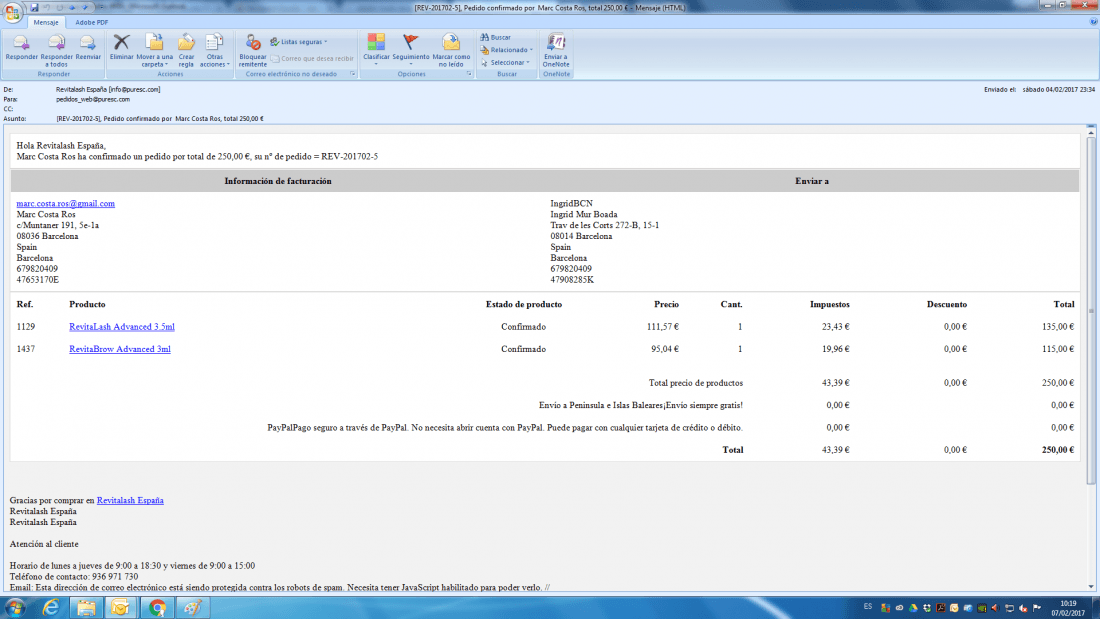
Task: Click the price 111,57 €
Action: point(662,327)
